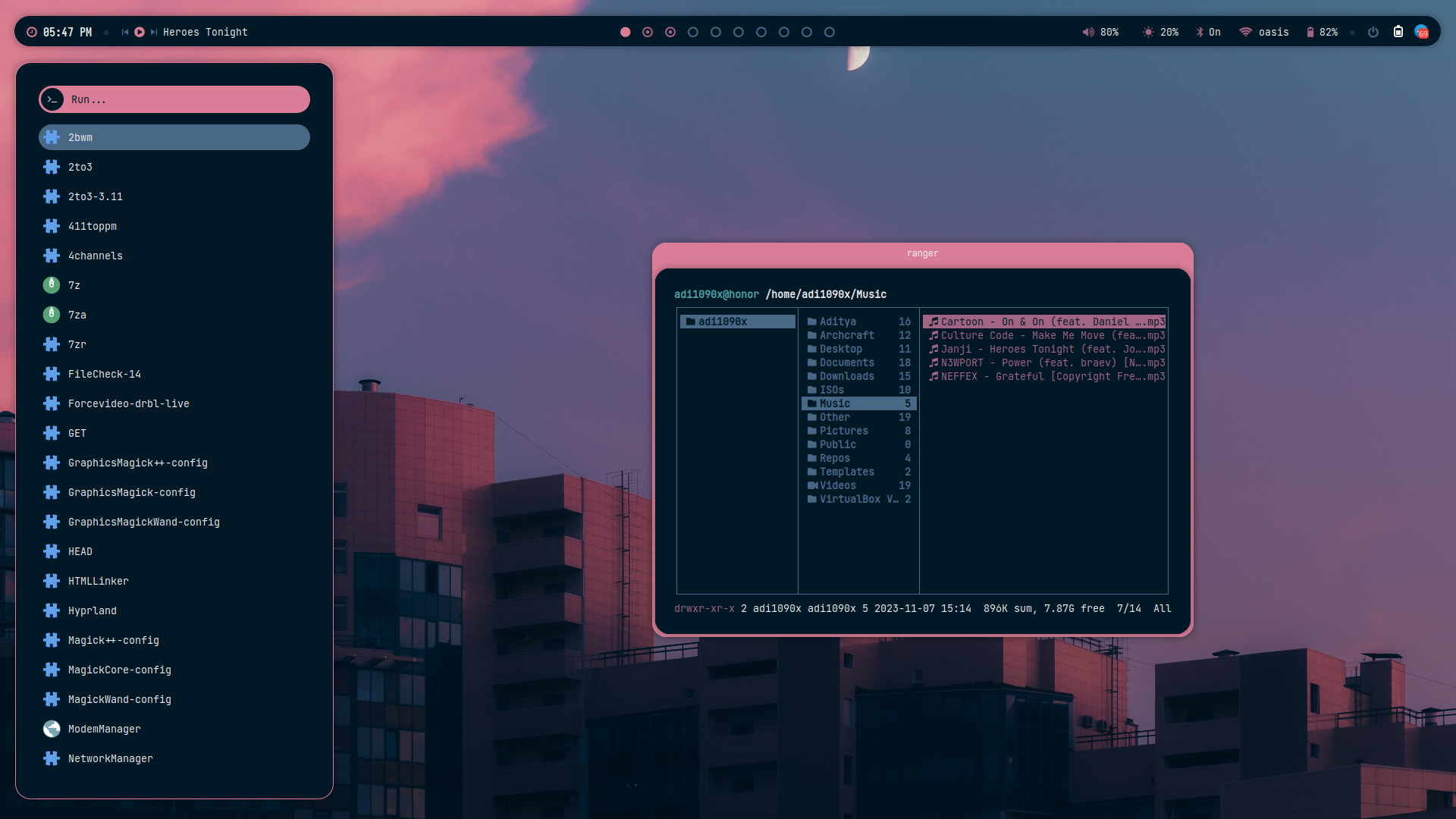Switch to the second workspace indicator
Screen dimensions: 1456x819
pyautogui.click(x=648, y=32)
